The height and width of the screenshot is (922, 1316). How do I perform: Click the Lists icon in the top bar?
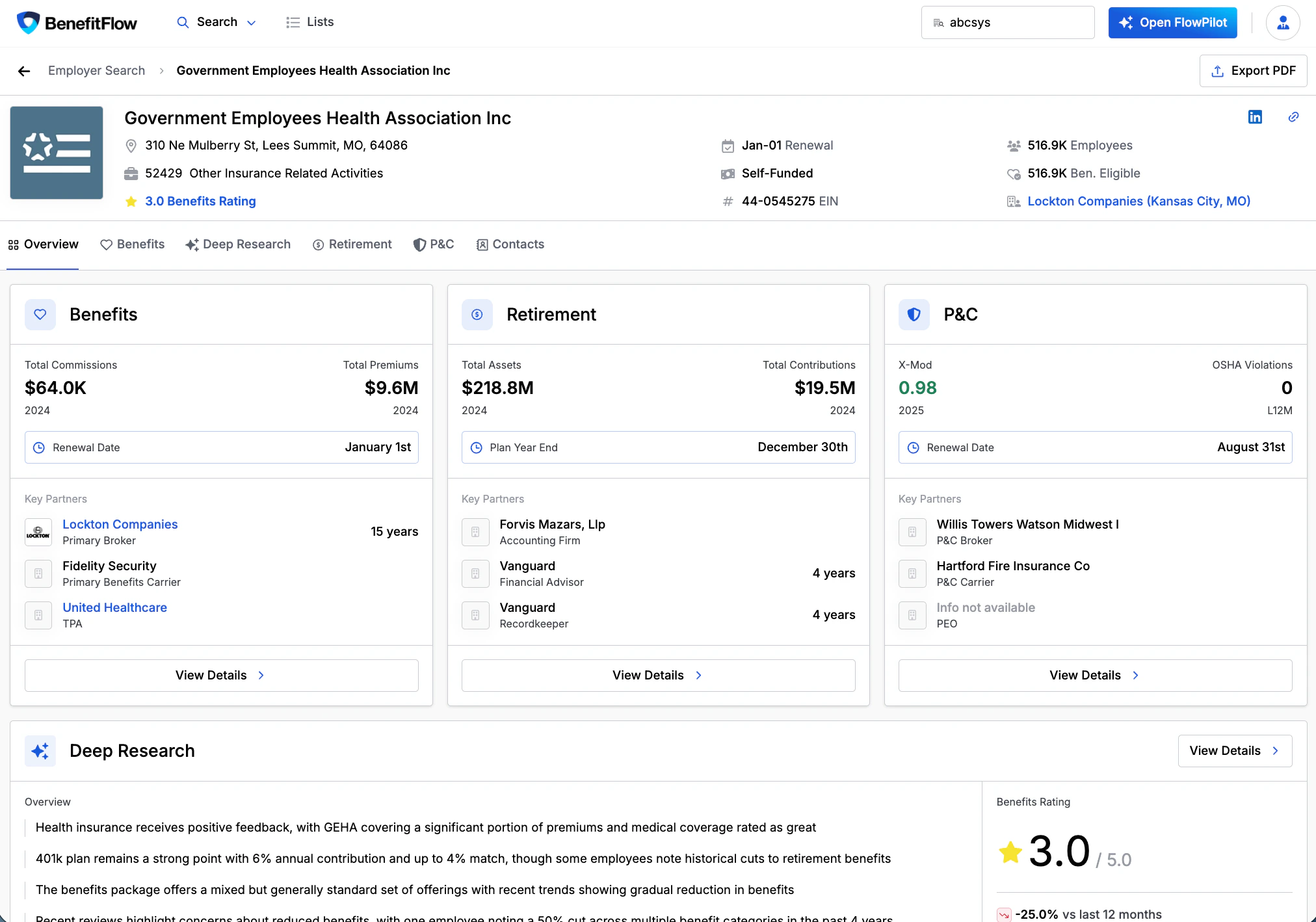tap(293, 21)
